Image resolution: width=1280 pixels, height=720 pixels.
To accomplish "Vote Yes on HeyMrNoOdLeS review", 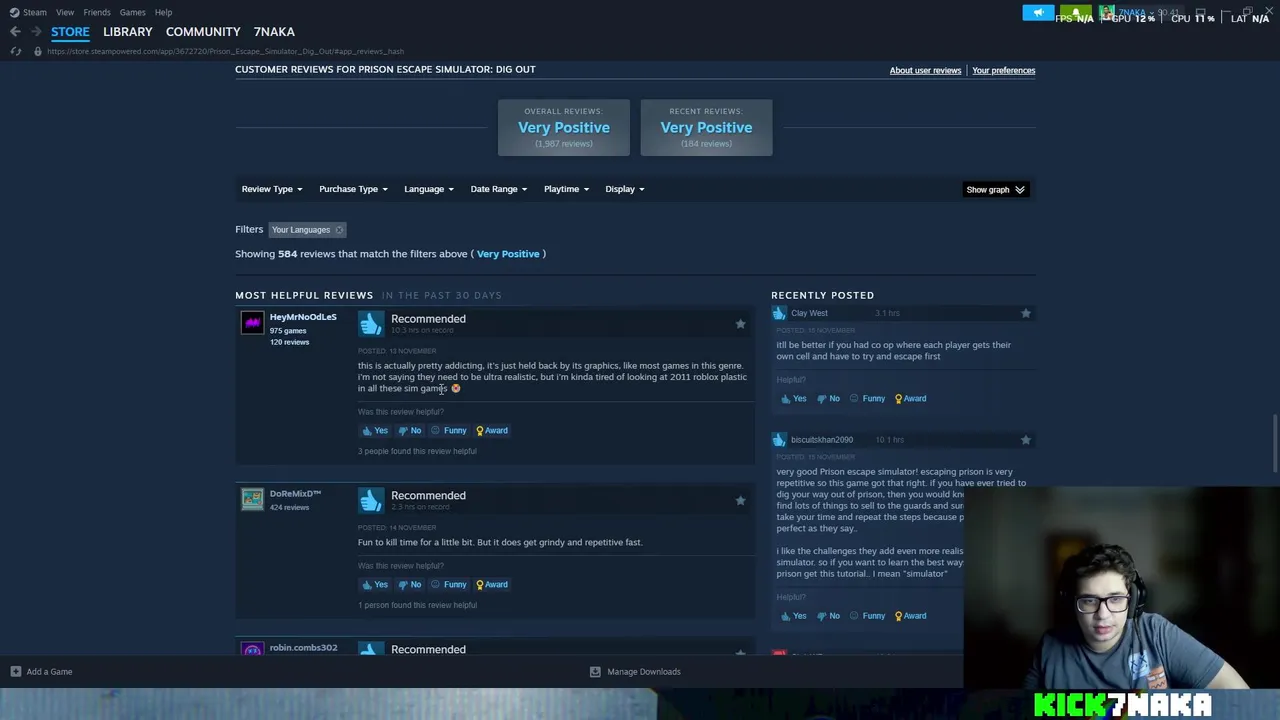I will point(375,430).
